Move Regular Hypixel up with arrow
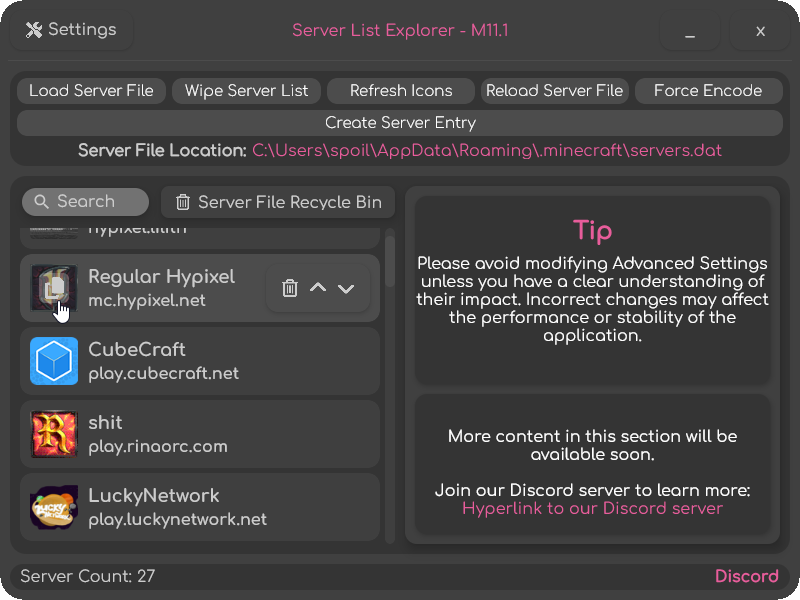 point(318,287)
